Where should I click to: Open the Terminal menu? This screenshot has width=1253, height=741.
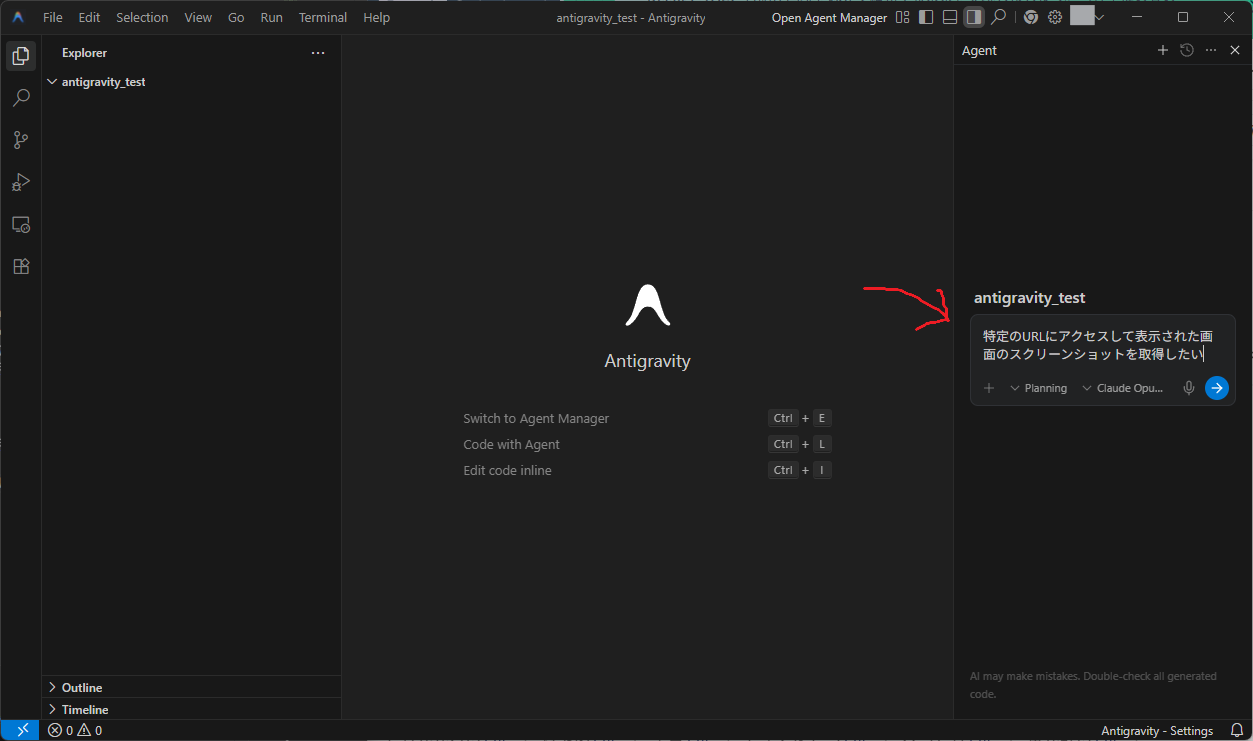[323, 17]
